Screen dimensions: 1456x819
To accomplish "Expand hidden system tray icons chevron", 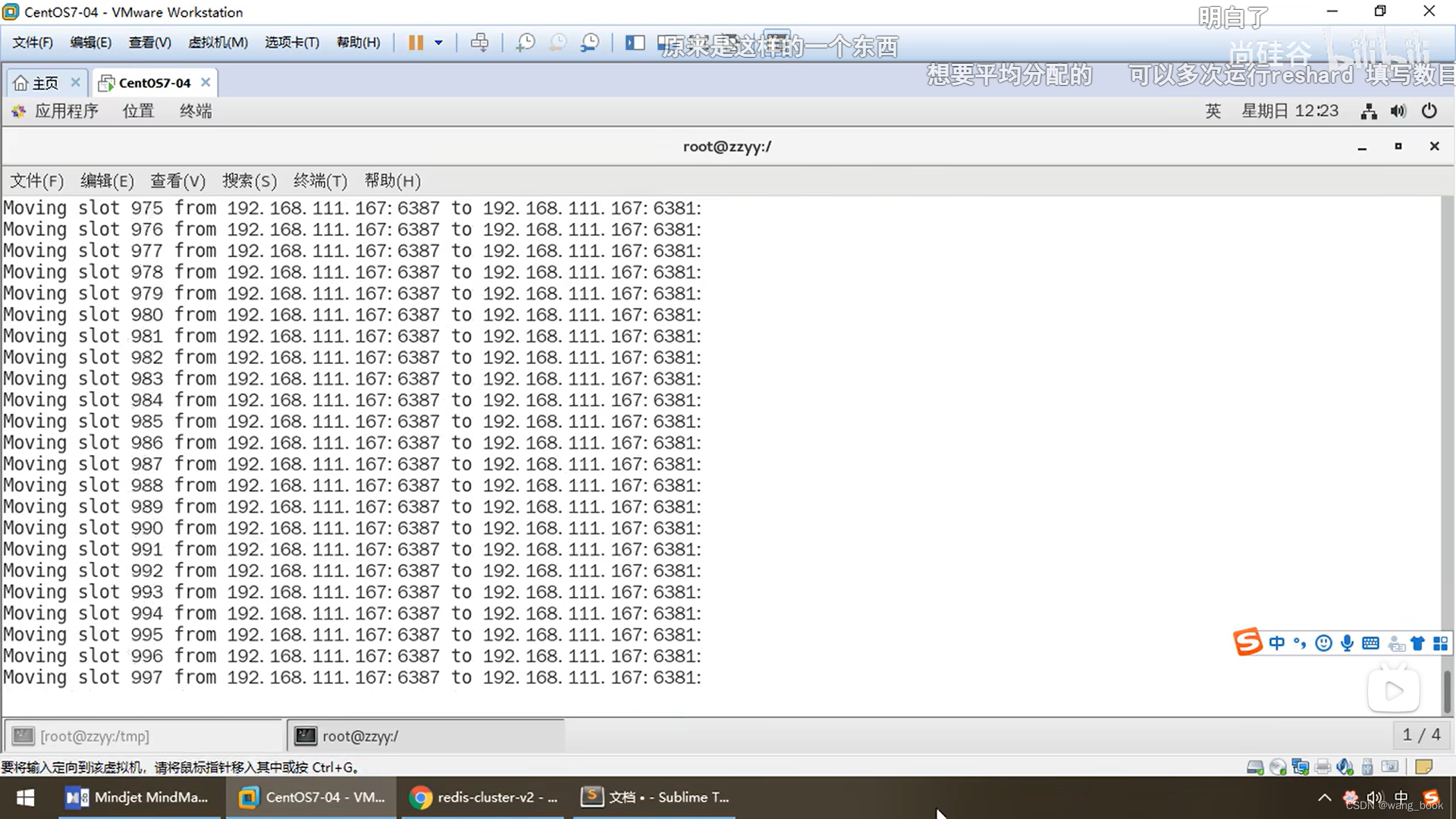I will [x=1324, y=798].
